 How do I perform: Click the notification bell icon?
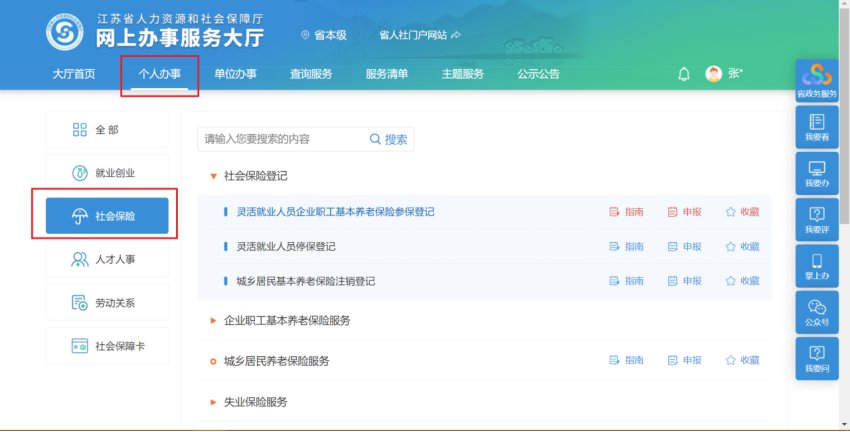click(684, 74)
